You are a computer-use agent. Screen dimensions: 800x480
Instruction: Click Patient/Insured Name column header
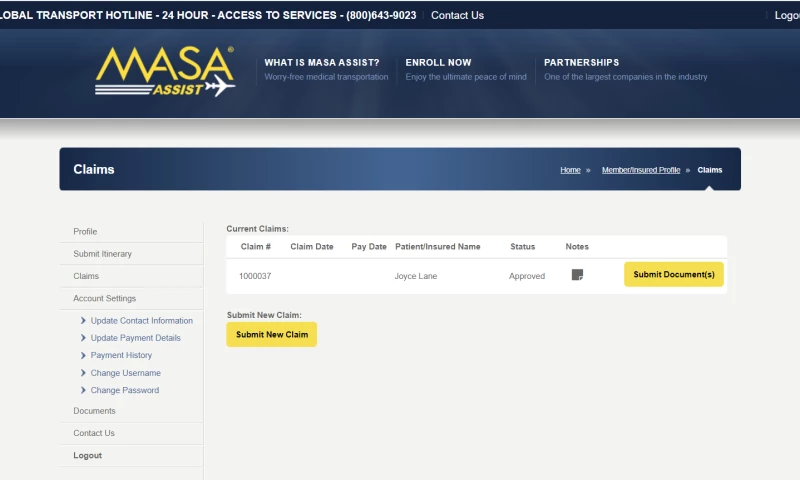pos(438,246)
